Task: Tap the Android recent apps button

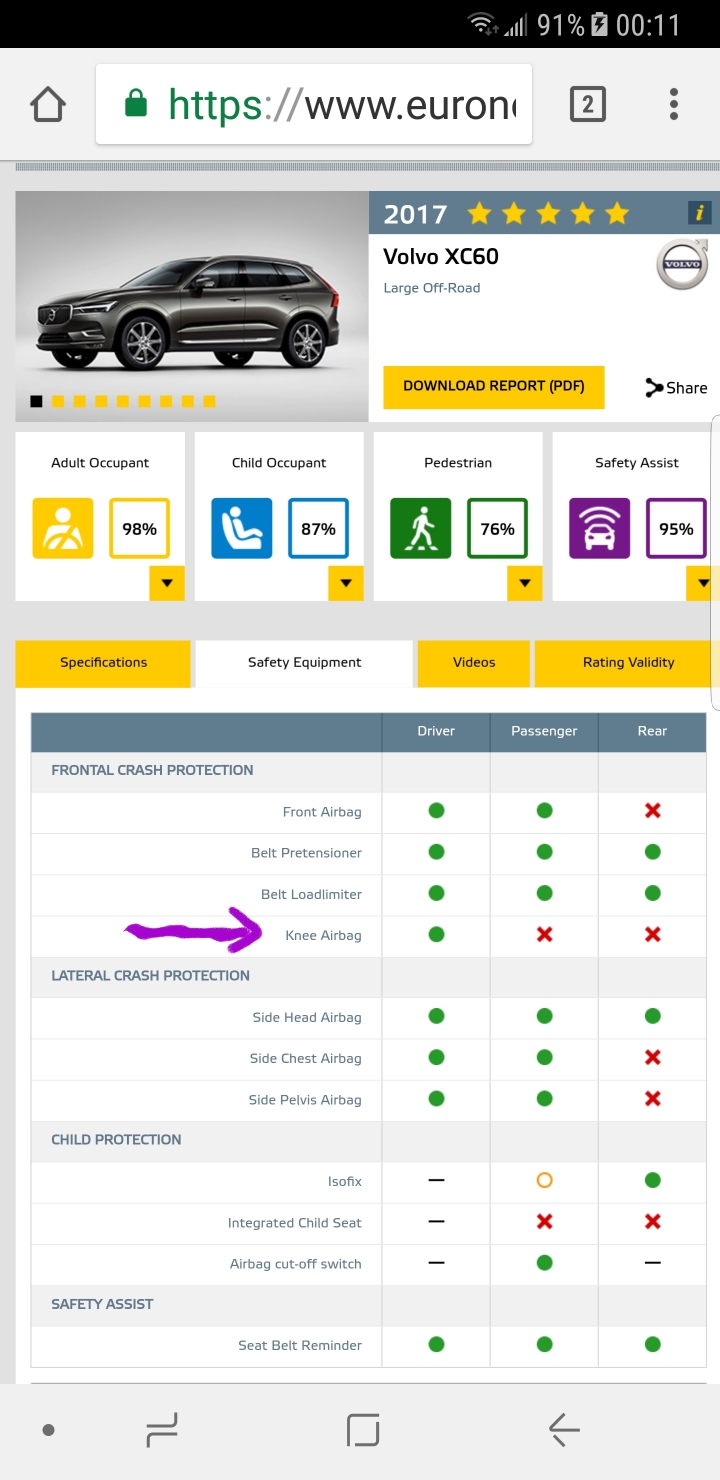Action: [161, 1431]
